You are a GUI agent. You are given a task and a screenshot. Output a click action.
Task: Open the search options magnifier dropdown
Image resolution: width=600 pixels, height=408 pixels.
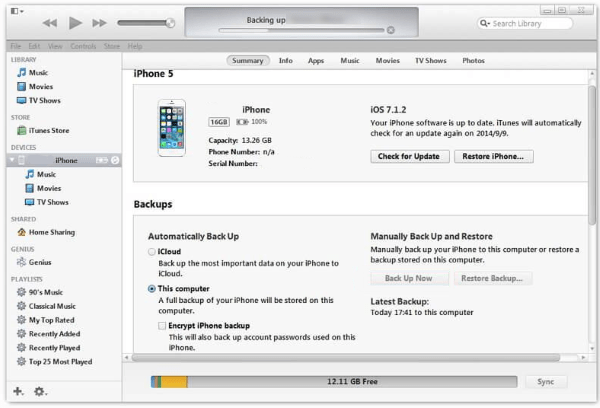coord(485,24)
